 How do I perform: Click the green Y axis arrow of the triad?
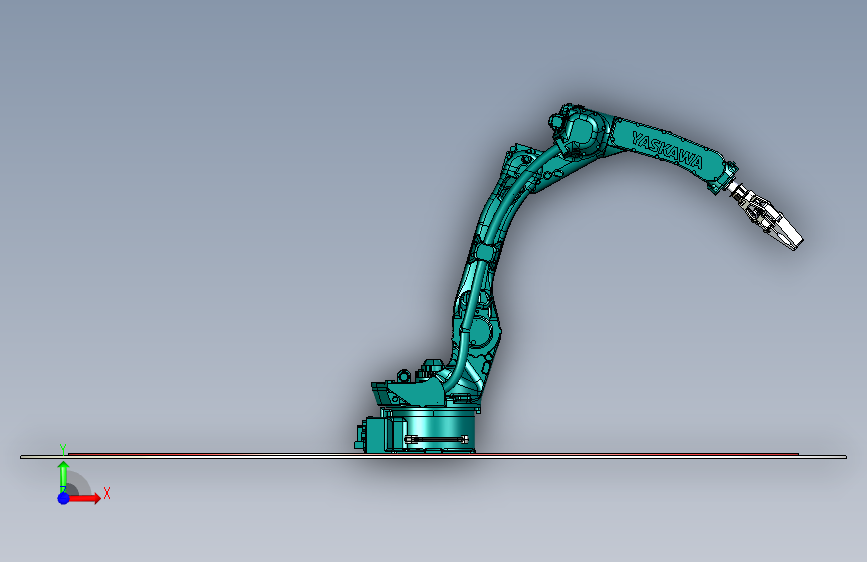(63, 475)
